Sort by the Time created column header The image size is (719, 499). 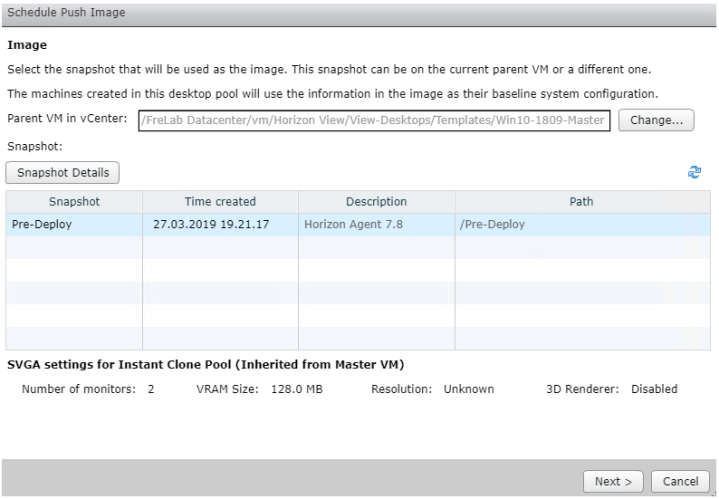pos(220,201)
